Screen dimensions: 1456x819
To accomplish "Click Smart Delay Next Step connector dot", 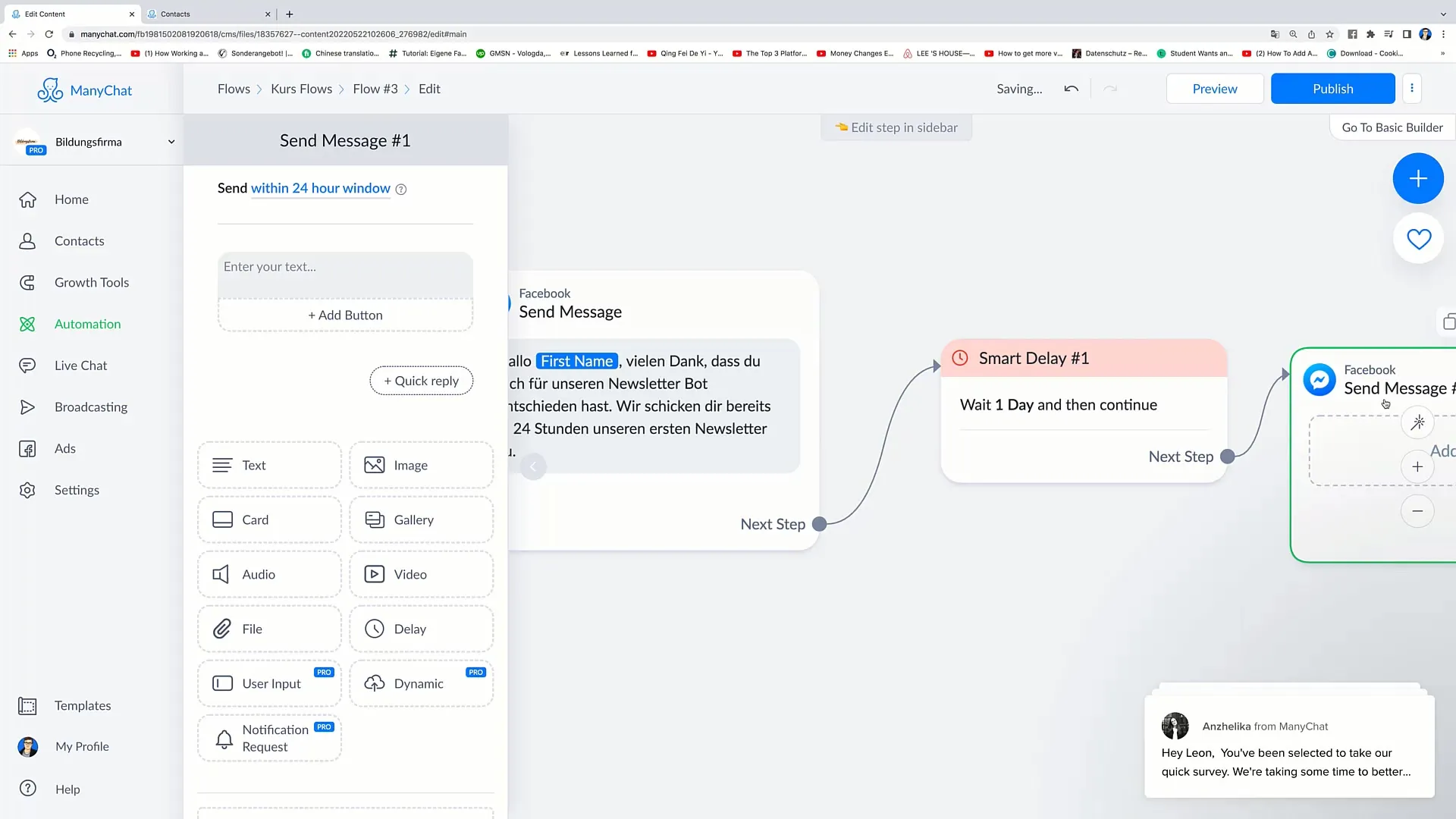I will (1227, 457).
